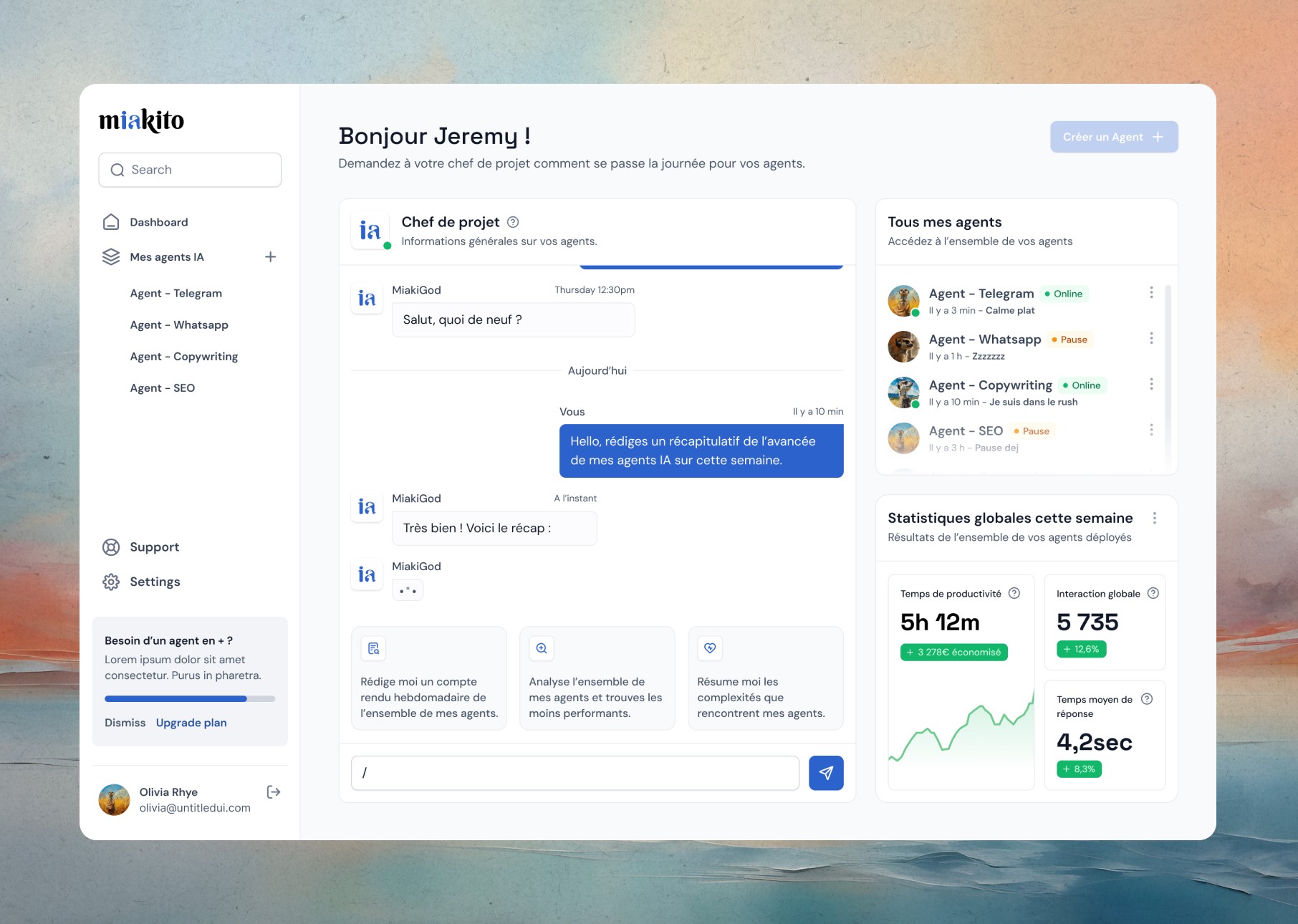Click the Créer un Agent button
This screenshot has width=1298, height=924.
click(x=1113, y=136)
